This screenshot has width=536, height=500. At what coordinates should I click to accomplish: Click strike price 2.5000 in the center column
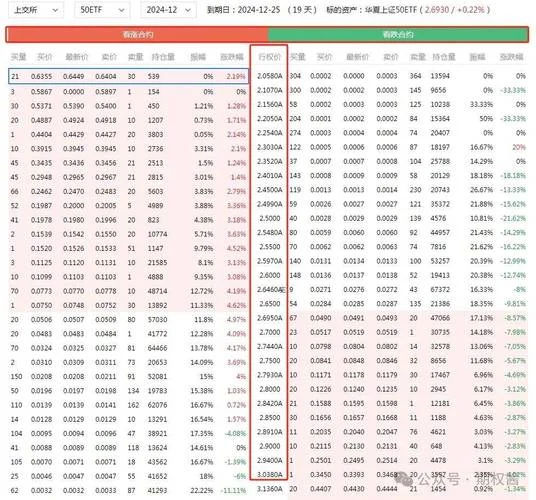tap(270, 218)
